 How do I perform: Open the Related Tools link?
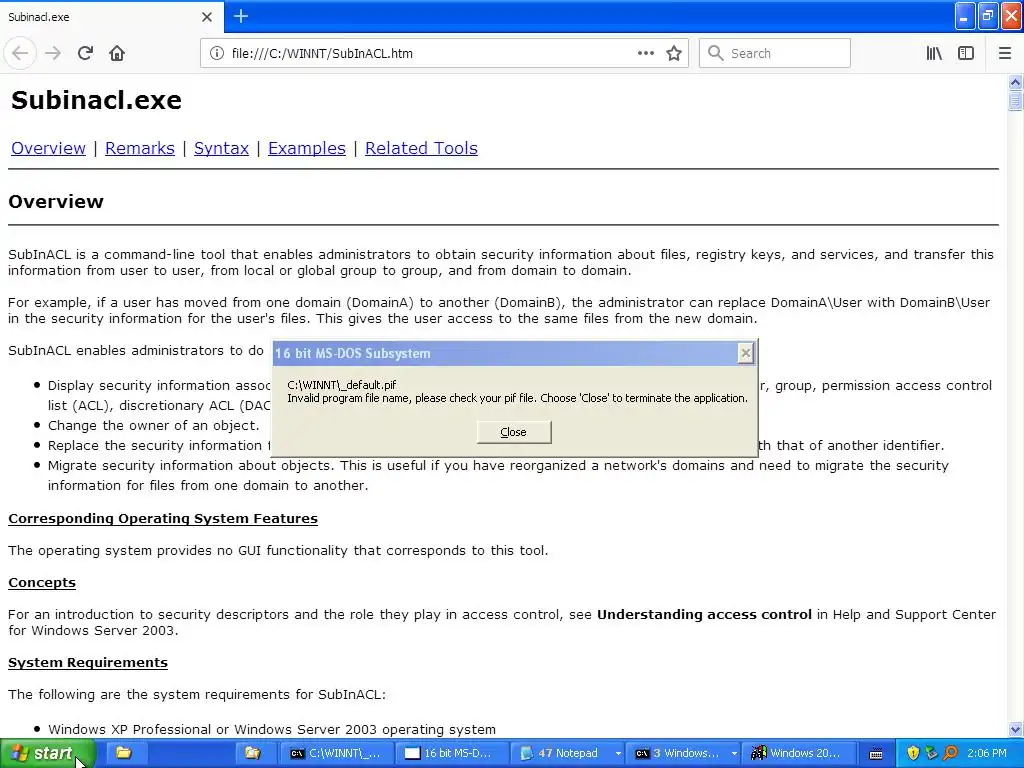(x=421, y=148)
